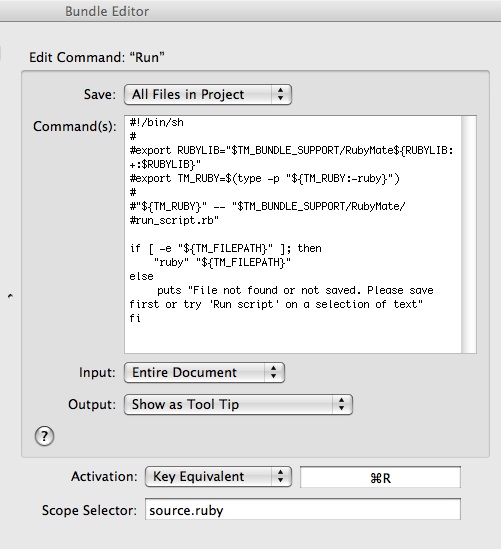
Task: Place cursor on the '#!/bin/sh' line
Action: point(156,123)
